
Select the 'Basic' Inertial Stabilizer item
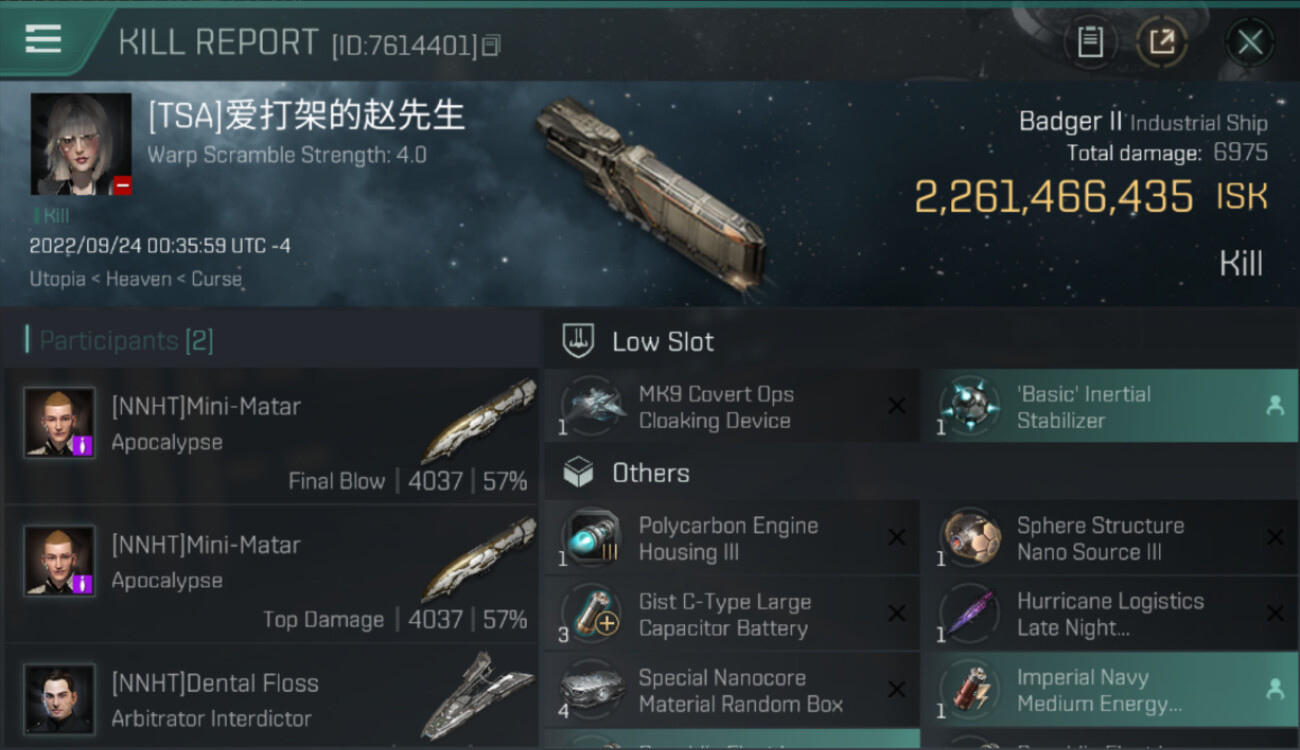coord(1109,407)
